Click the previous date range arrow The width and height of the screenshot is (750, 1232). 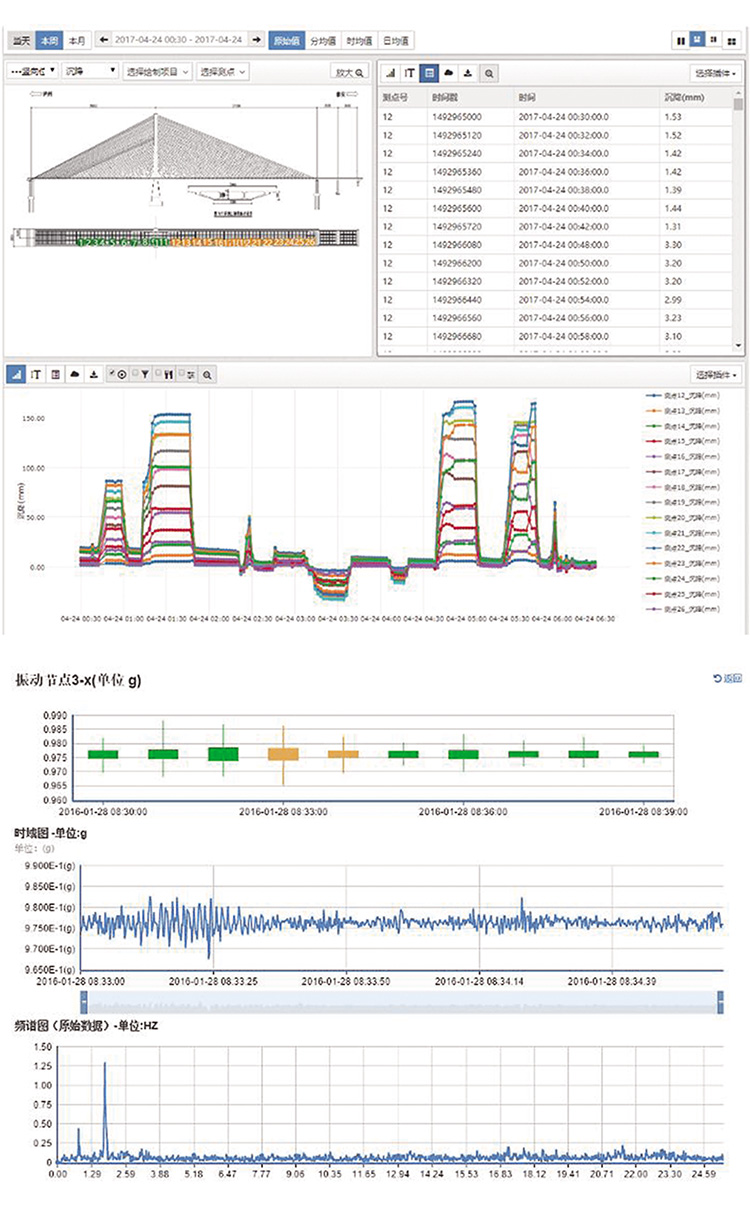pyautogui.click(x=104, y=41)
